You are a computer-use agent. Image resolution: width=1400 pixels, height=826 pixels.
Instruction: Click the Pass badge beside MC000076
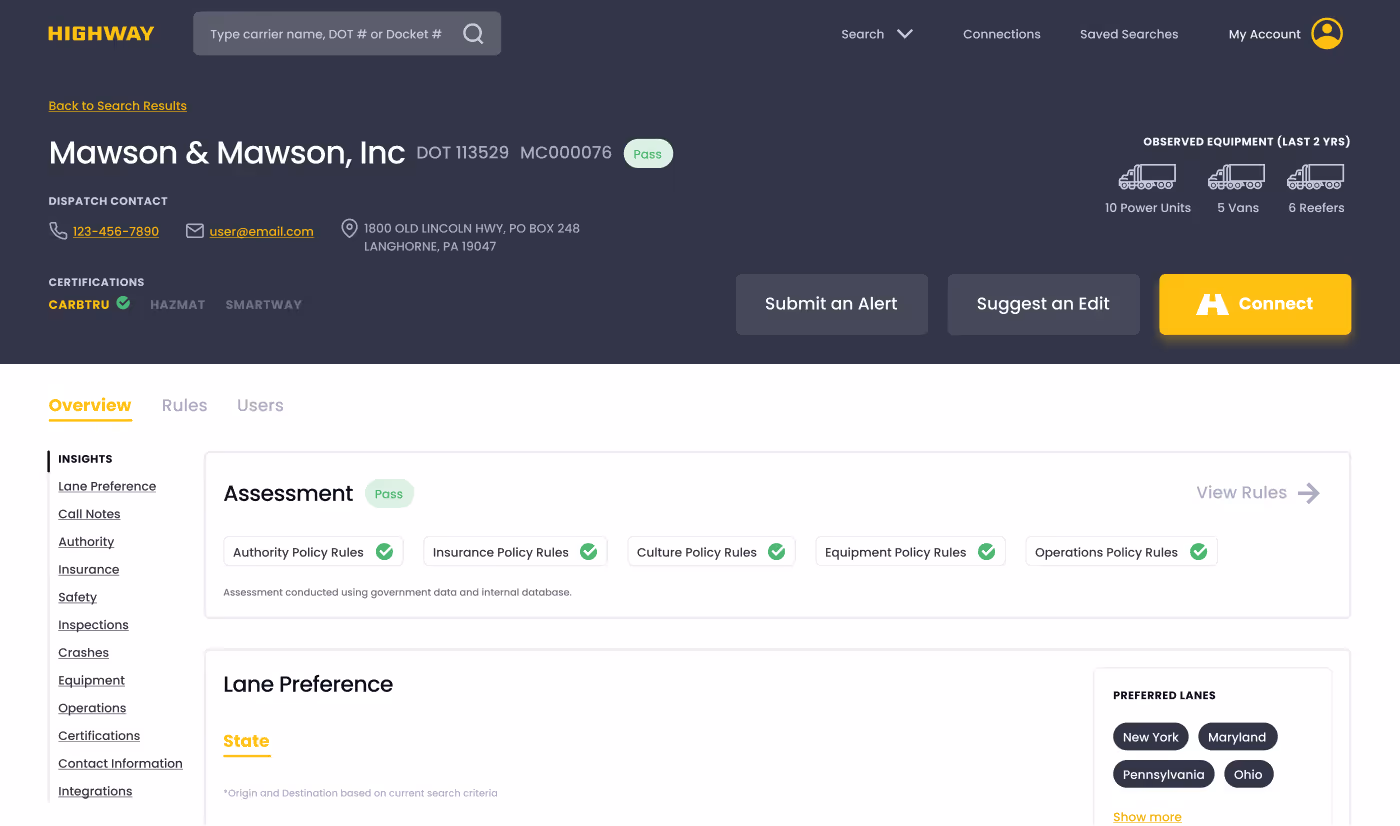click(648, 154)
